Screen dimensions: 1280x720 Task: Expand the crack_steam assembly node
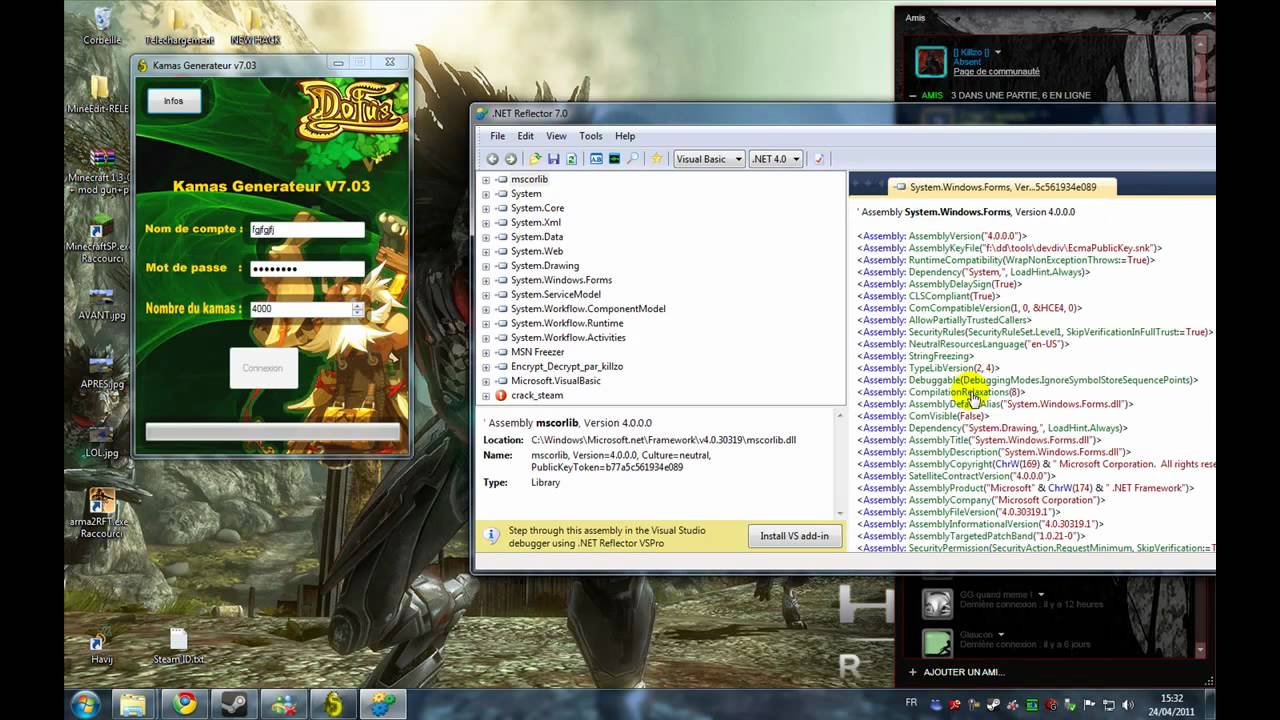click(486, 396)
